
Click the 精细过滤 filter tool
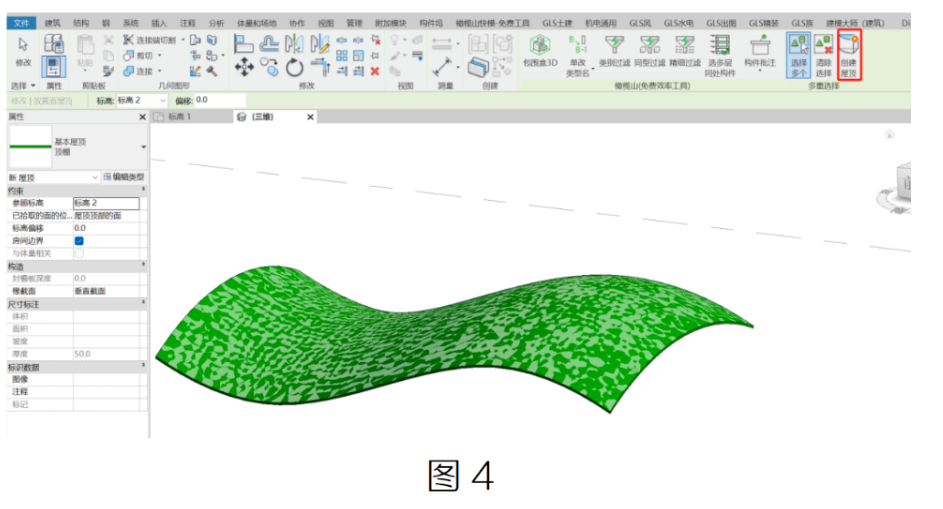684,51
